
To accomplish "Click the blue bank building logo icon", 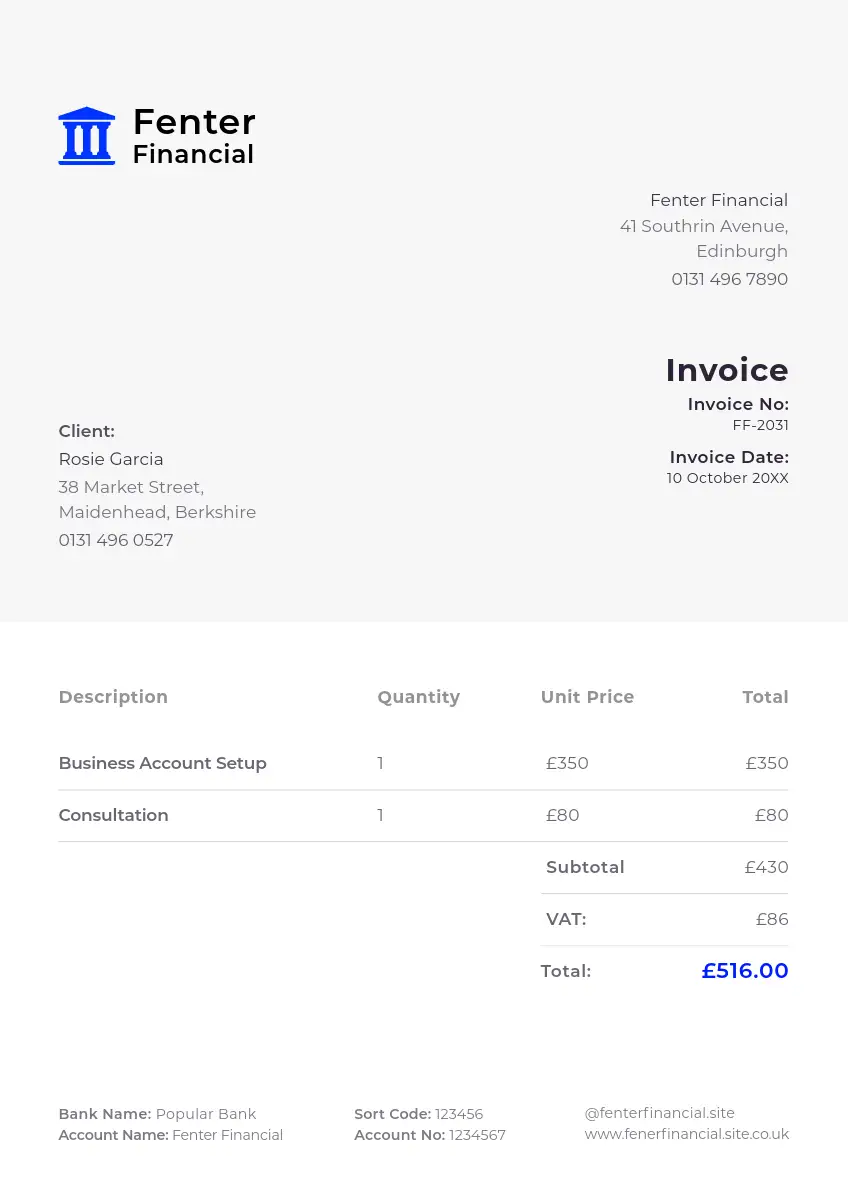I will tap(87, 136).
